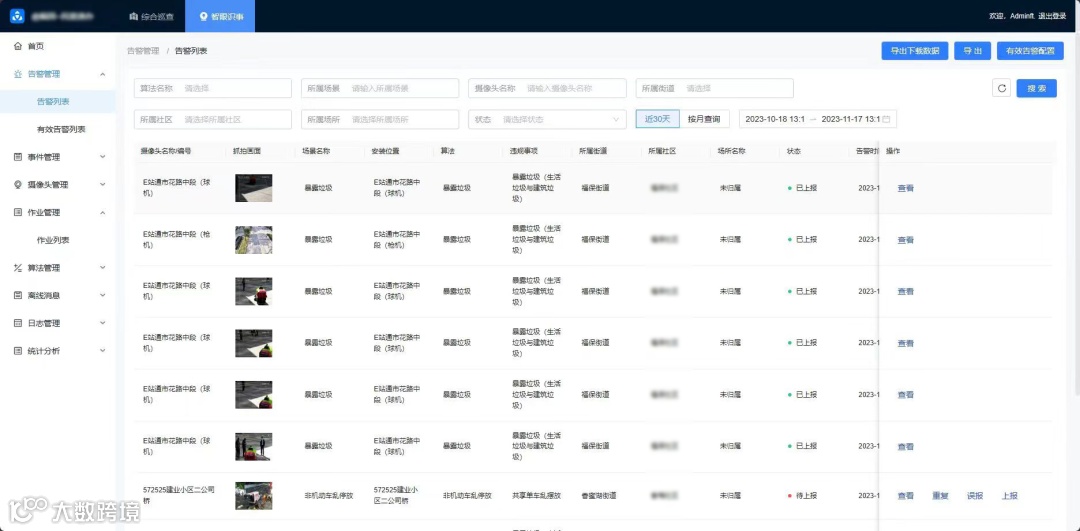The image size is (1080, 531).
Task: Click 查看 in the 枪机 row
Action: (x=906, y=240)
